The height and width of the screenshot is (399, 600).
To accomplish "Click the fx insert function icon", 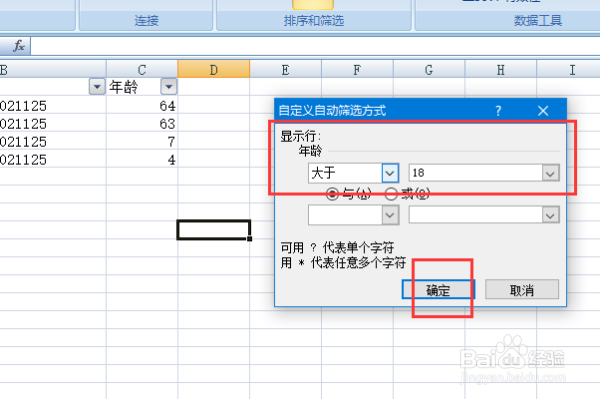I will point(18,46).
